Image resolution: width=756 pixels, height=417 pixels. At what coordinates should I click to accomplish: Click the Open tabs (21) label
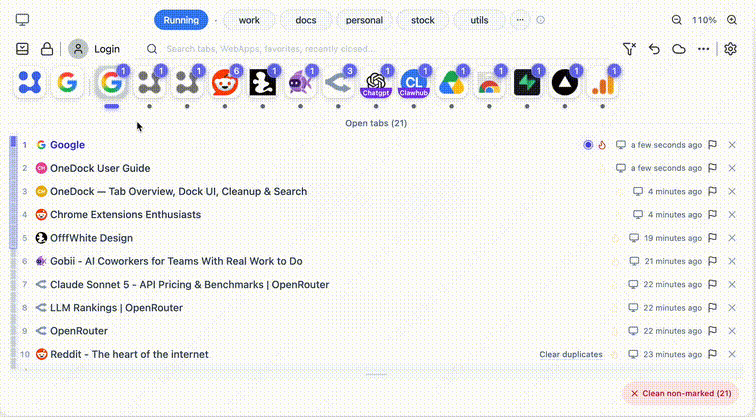coord(376,123)
